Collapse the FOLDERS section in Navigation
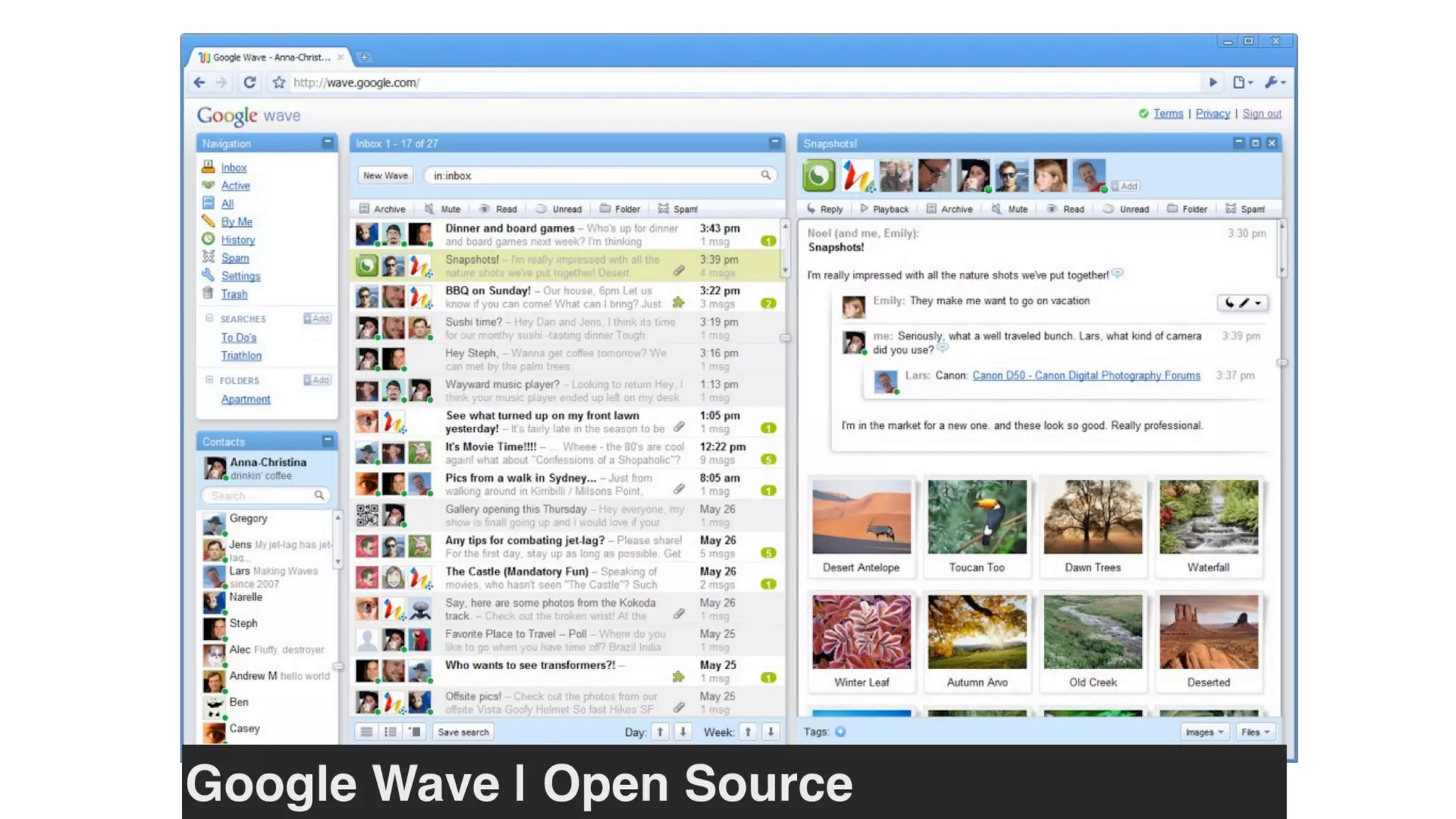The image size is (1456, 819). pyautogui.click(x=209, y=380)
